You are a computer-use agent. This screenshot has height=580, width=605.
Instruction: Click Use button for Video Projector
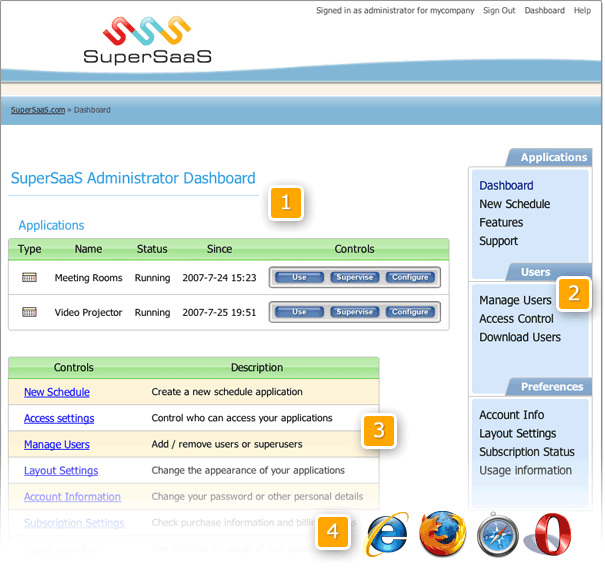pos(299,312)
